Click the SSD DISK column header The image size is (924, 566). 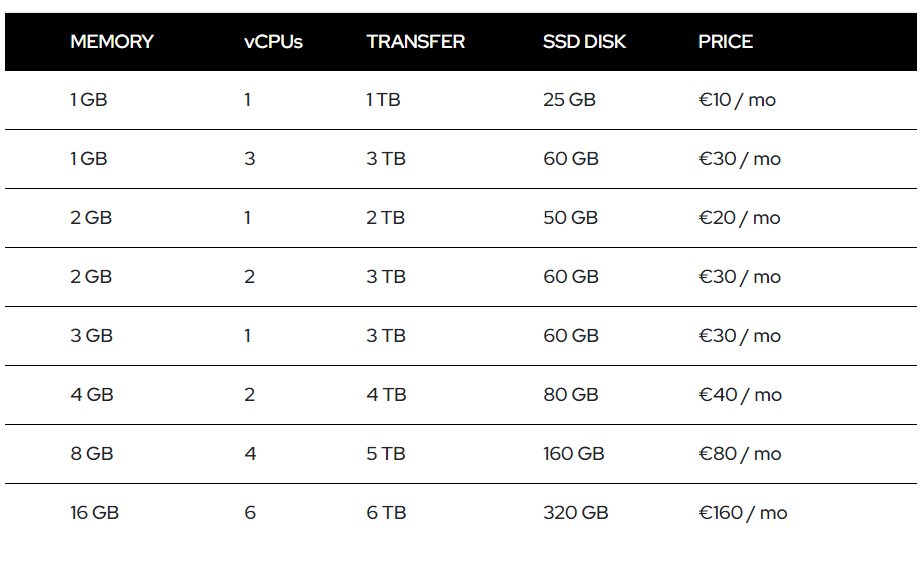[x=584, y=42]
